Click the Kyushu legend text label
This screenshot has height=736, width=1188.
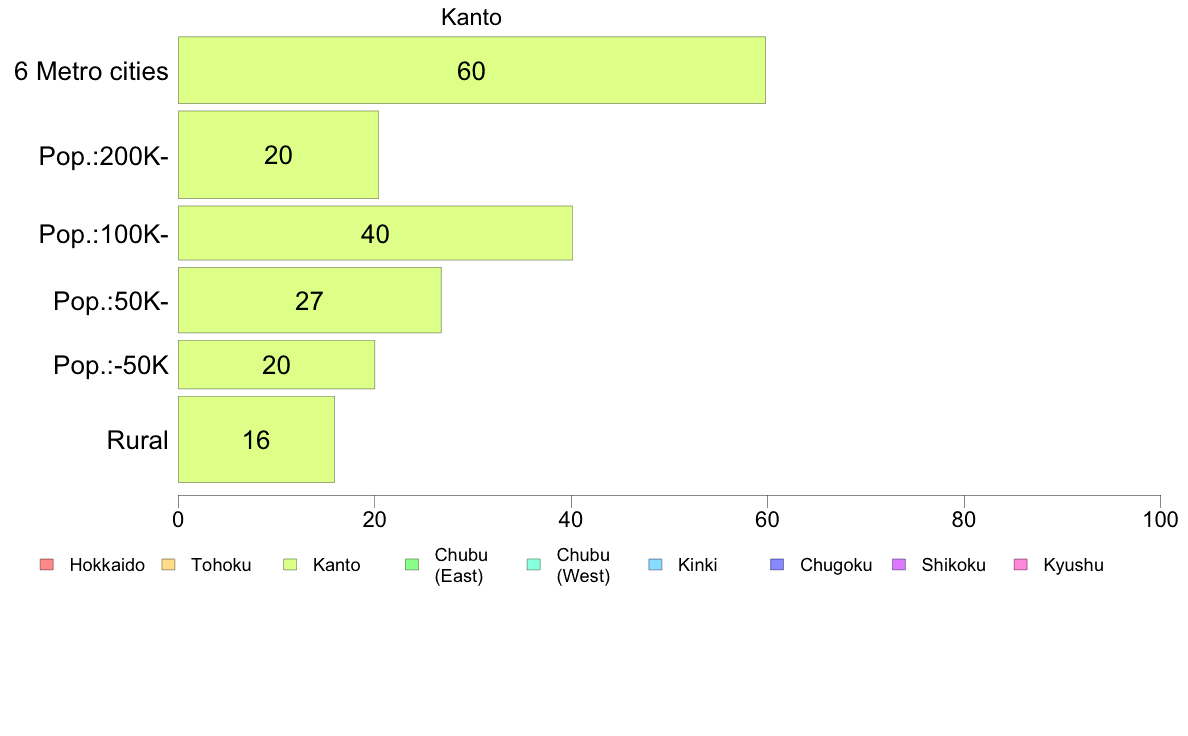pyautogui.click(x=1073, y=565)
